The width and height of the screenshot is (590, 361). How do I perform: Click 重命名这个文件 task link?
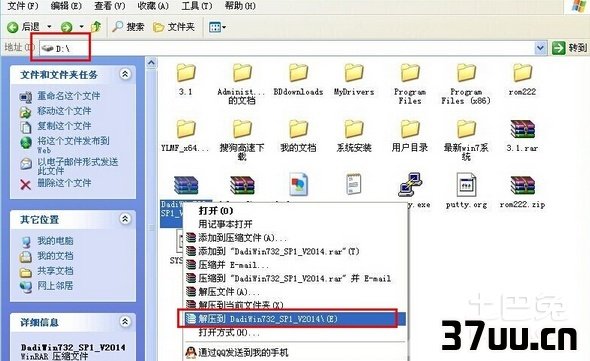68,96
